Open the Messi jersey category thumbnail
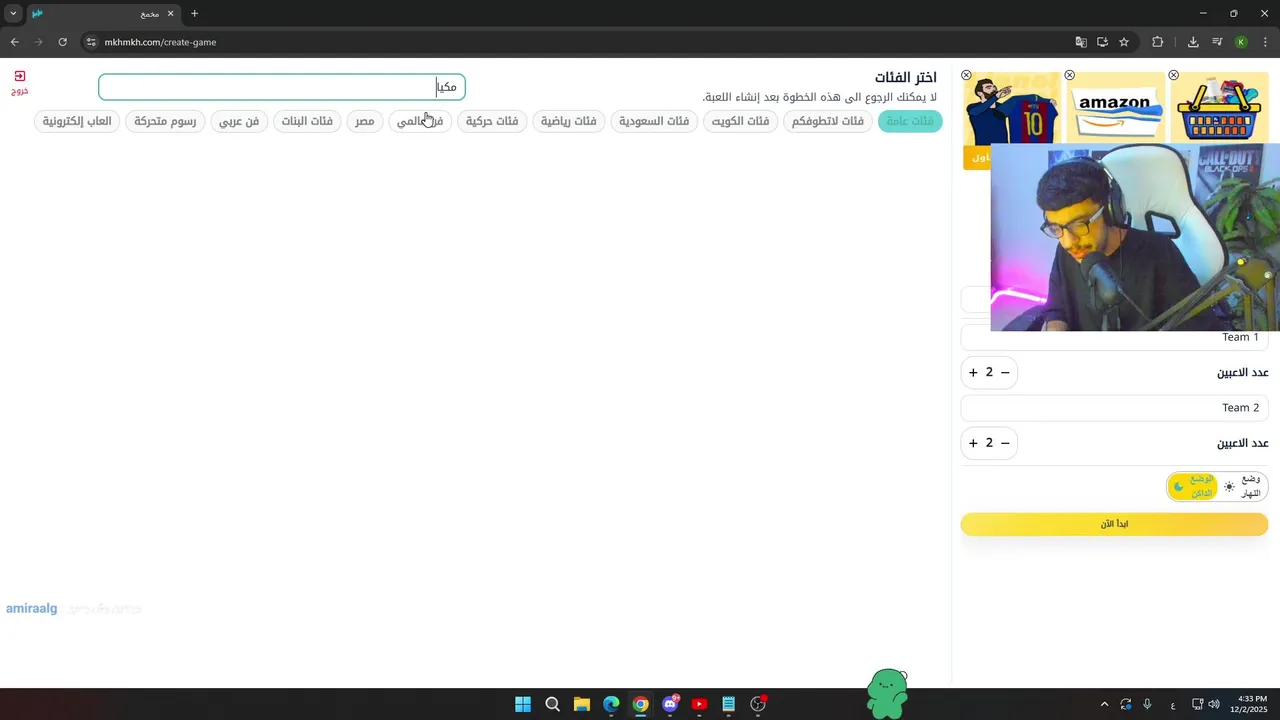The height and width of the screenshot is (720, 1280). coord(1012,108)
